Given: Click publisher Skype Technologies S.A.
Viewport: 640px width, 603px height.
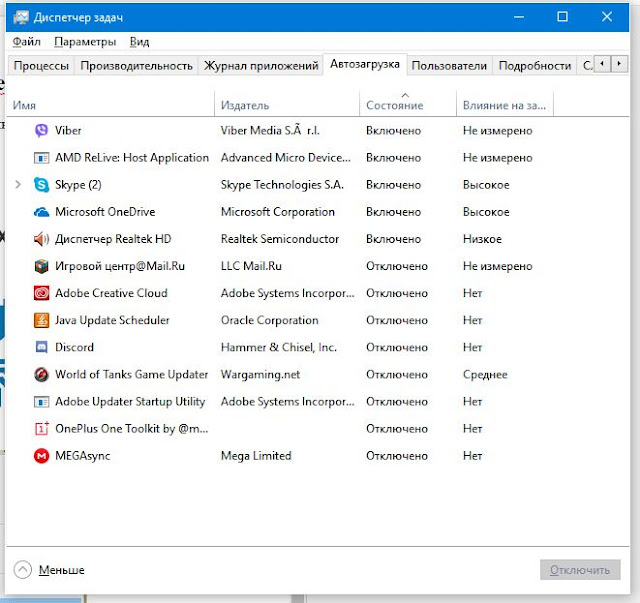Looking at the screenshot, I should [x=282, y=185].
